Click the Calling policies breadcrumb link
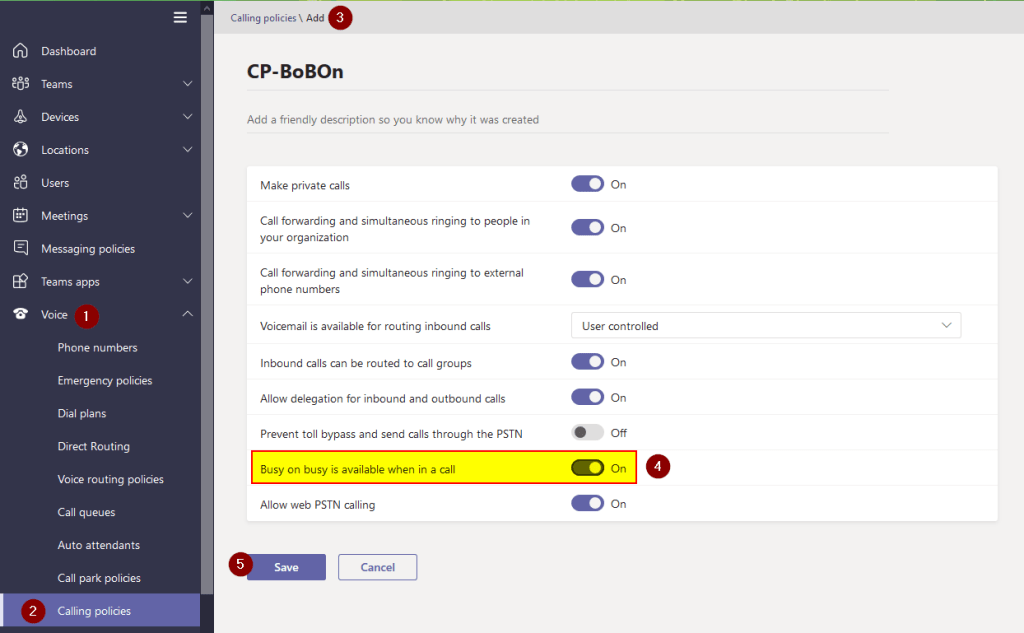 pos(263,18)
